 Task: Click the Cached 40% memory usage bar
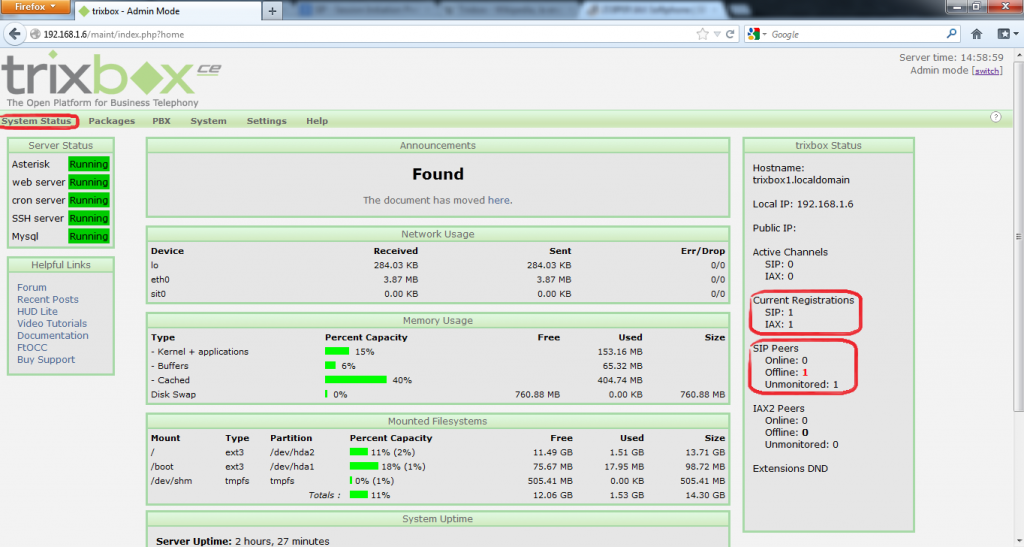[356, 380]
